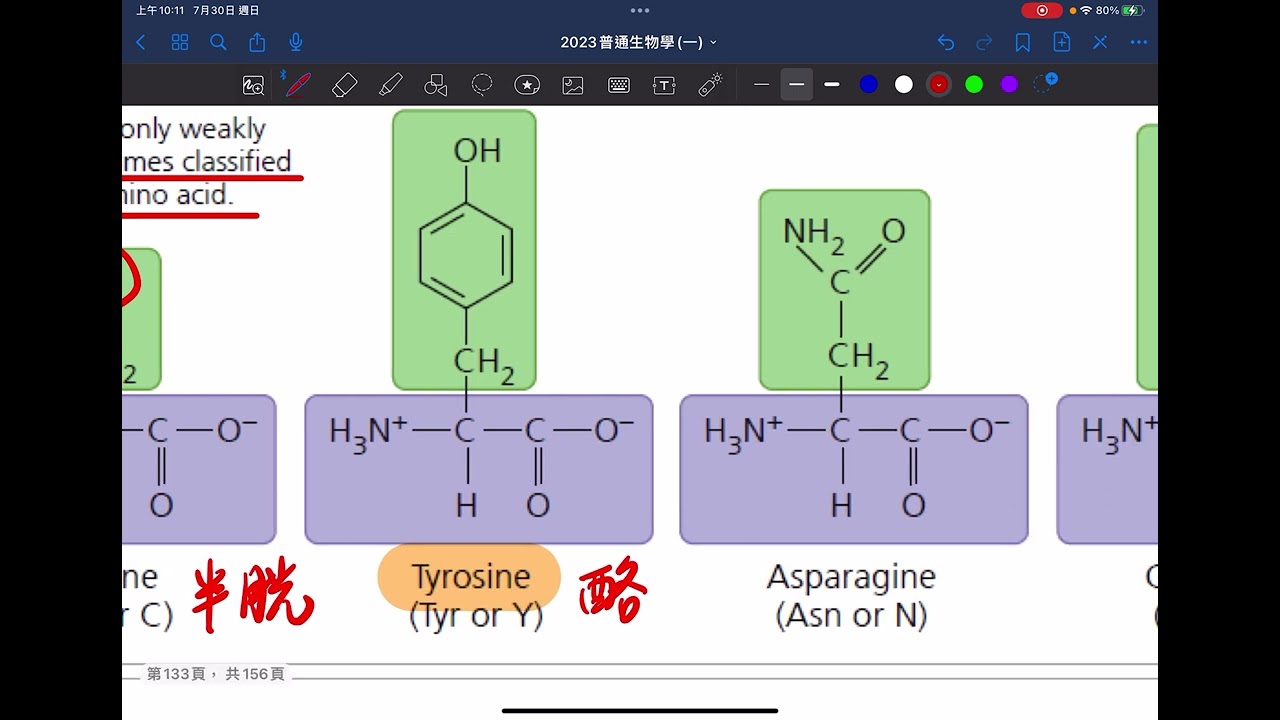
Task: Bookmark the current page
Action: click(x=1023, y=42)
